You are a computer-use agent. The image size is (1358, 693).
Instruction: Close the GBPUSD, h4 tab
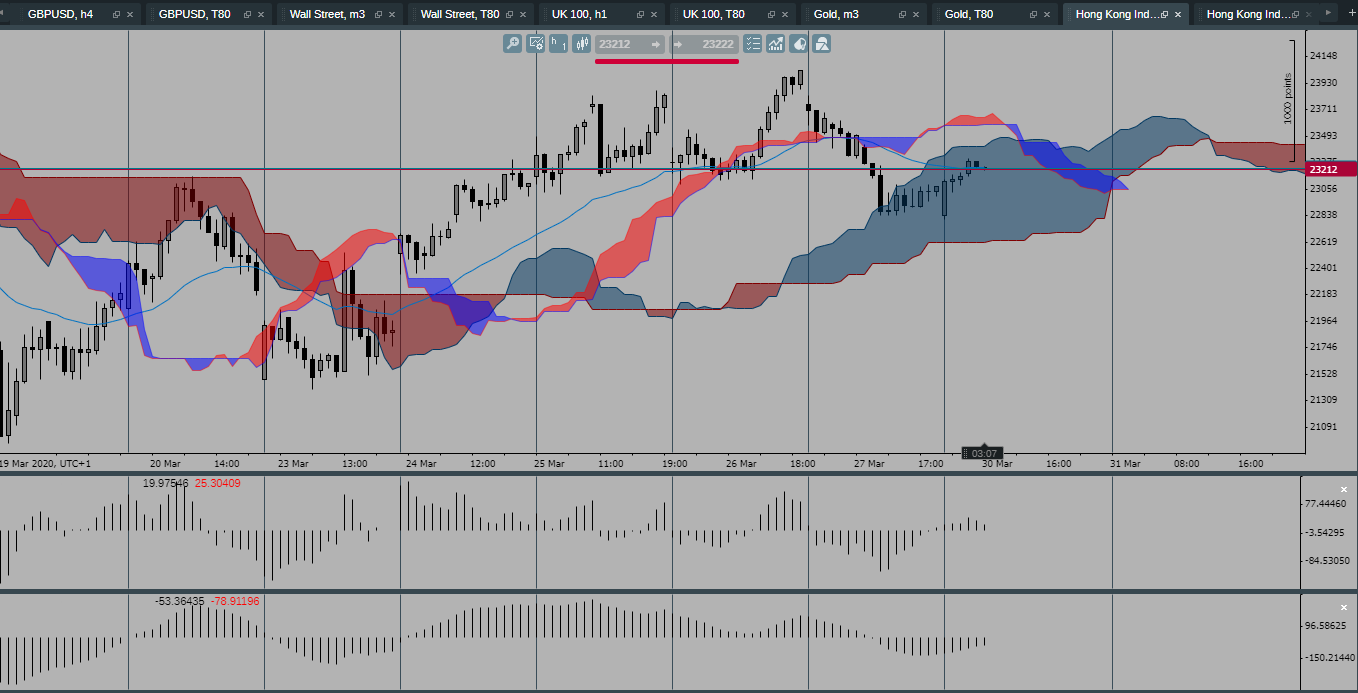pyautogui.click(x=130, y=15)
